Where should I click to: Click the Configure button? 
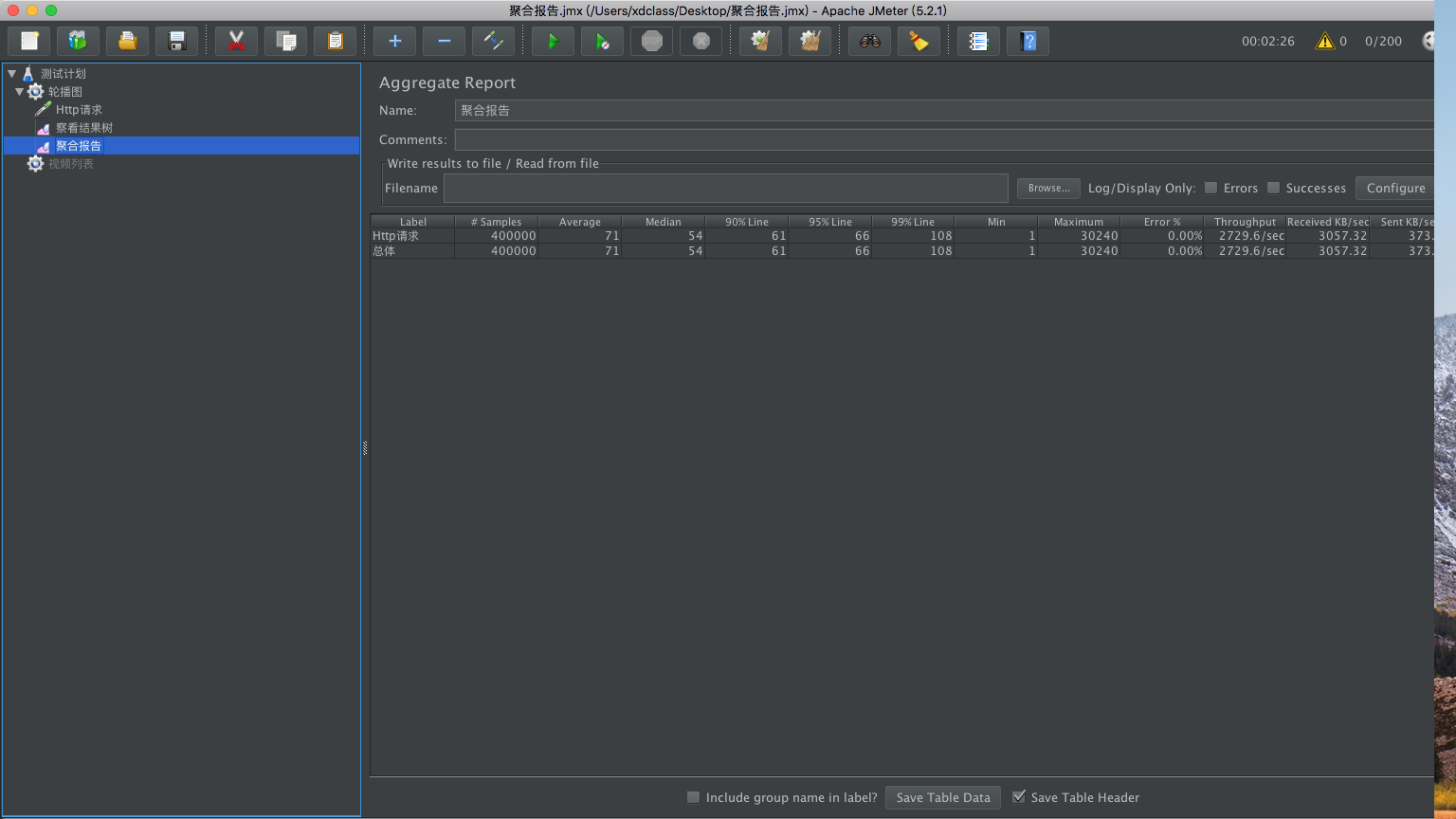point(1395,188)
